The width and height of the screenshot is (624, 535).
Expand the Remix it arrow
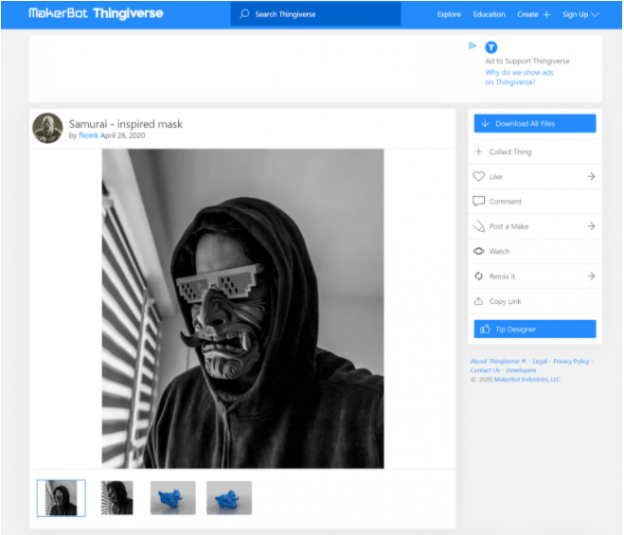pos(591,276)
